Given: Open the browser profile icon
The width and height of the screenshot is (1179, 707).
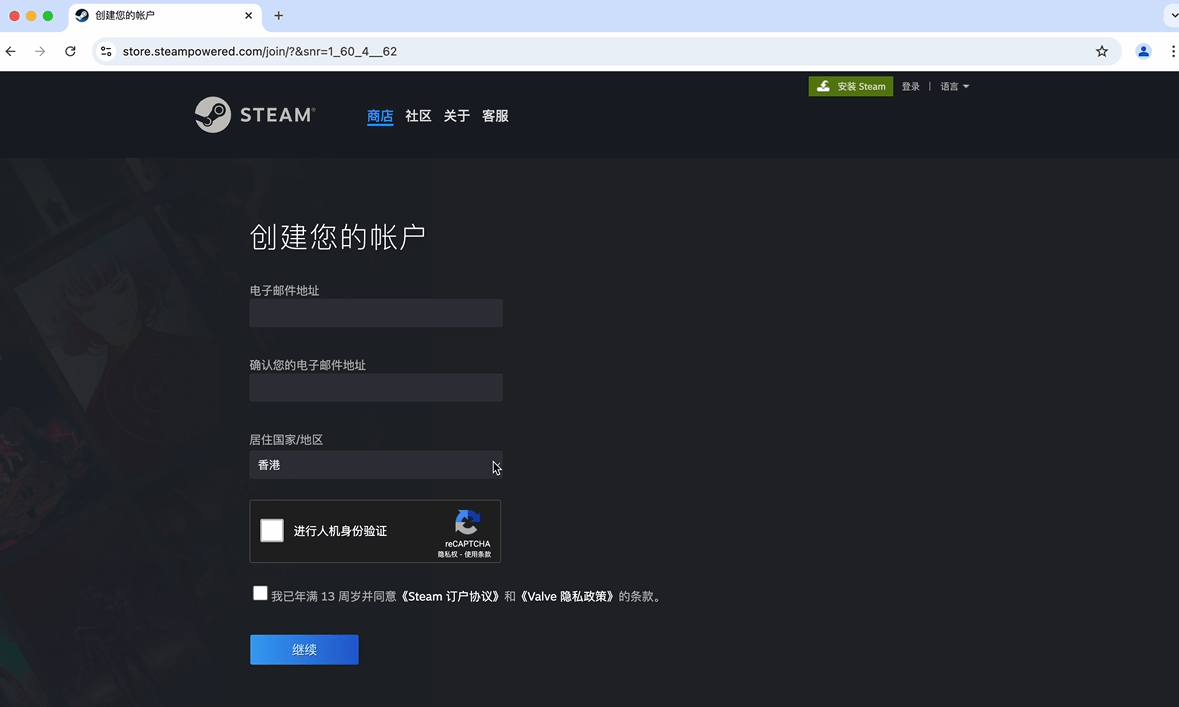Looking at the screenshot, I should pyautogui.click(x=1143, y=51).
